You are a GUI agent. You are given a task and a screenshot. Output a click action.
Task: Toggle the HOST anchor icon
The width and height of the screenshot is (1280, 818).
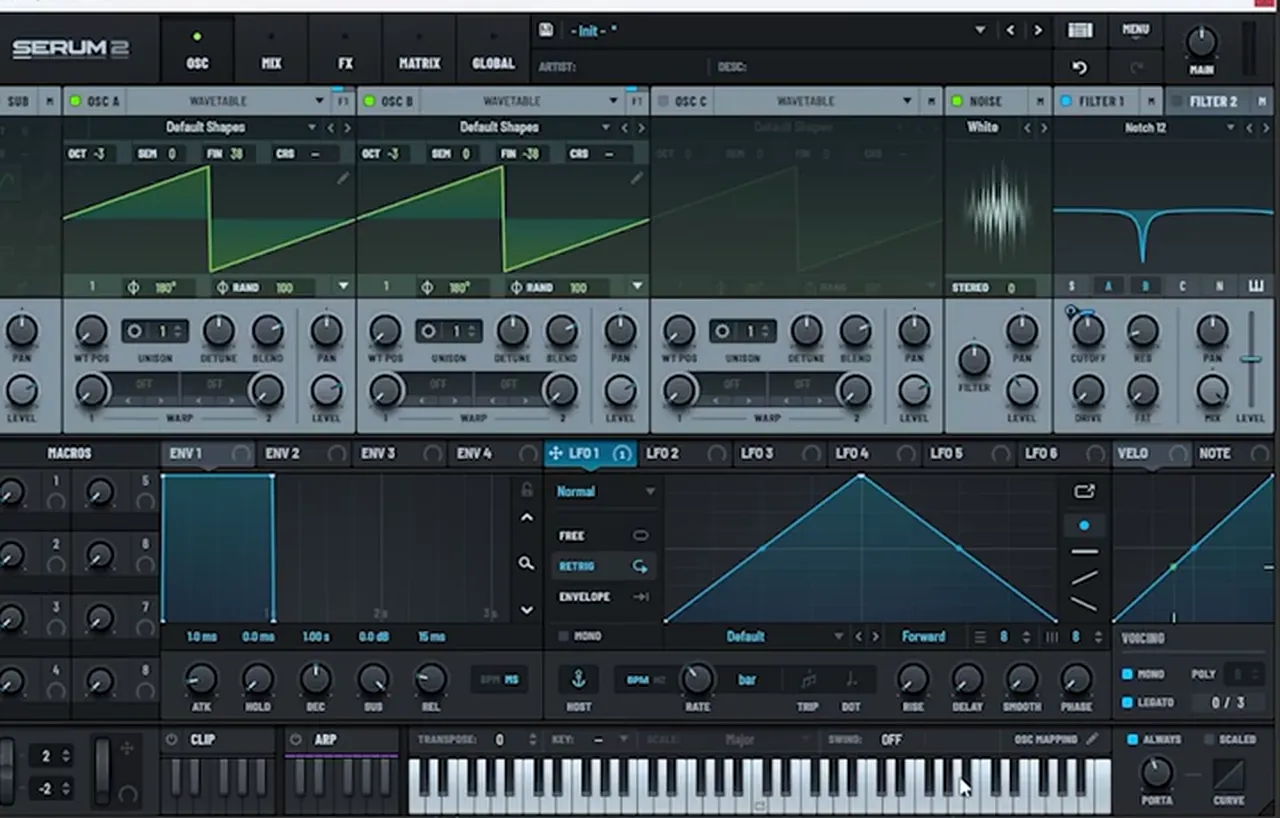(578, 680)
